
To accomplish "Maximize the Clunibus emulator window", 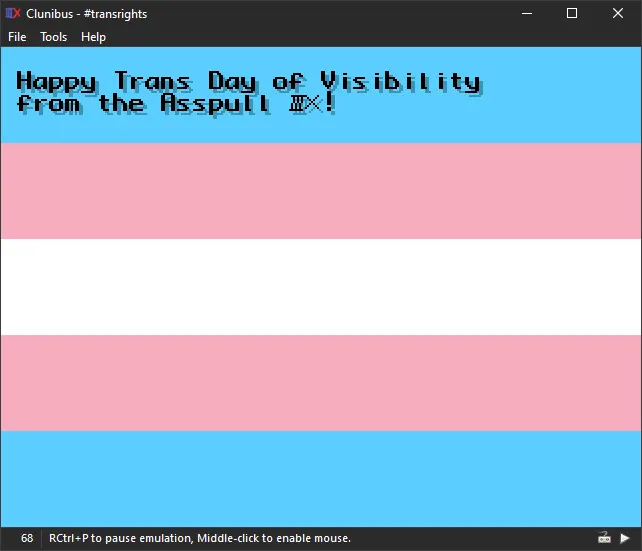I will [572, 14].
